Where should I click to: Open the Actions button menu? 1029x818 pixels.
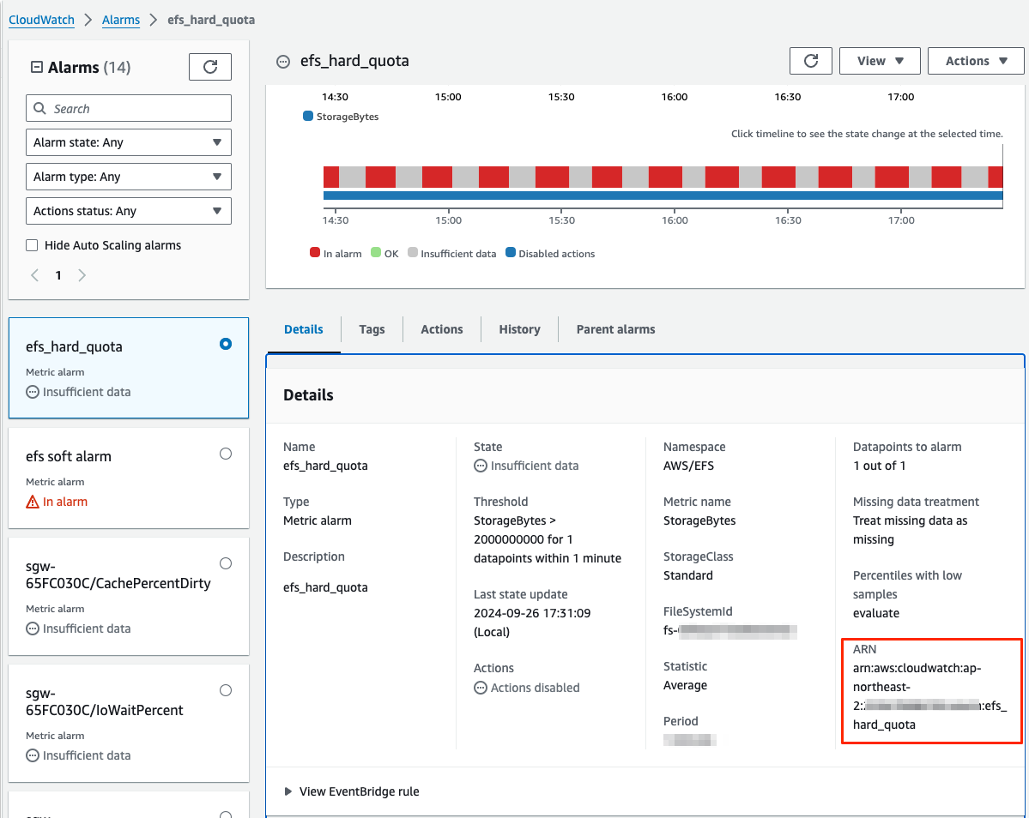[x=975, y=60]
